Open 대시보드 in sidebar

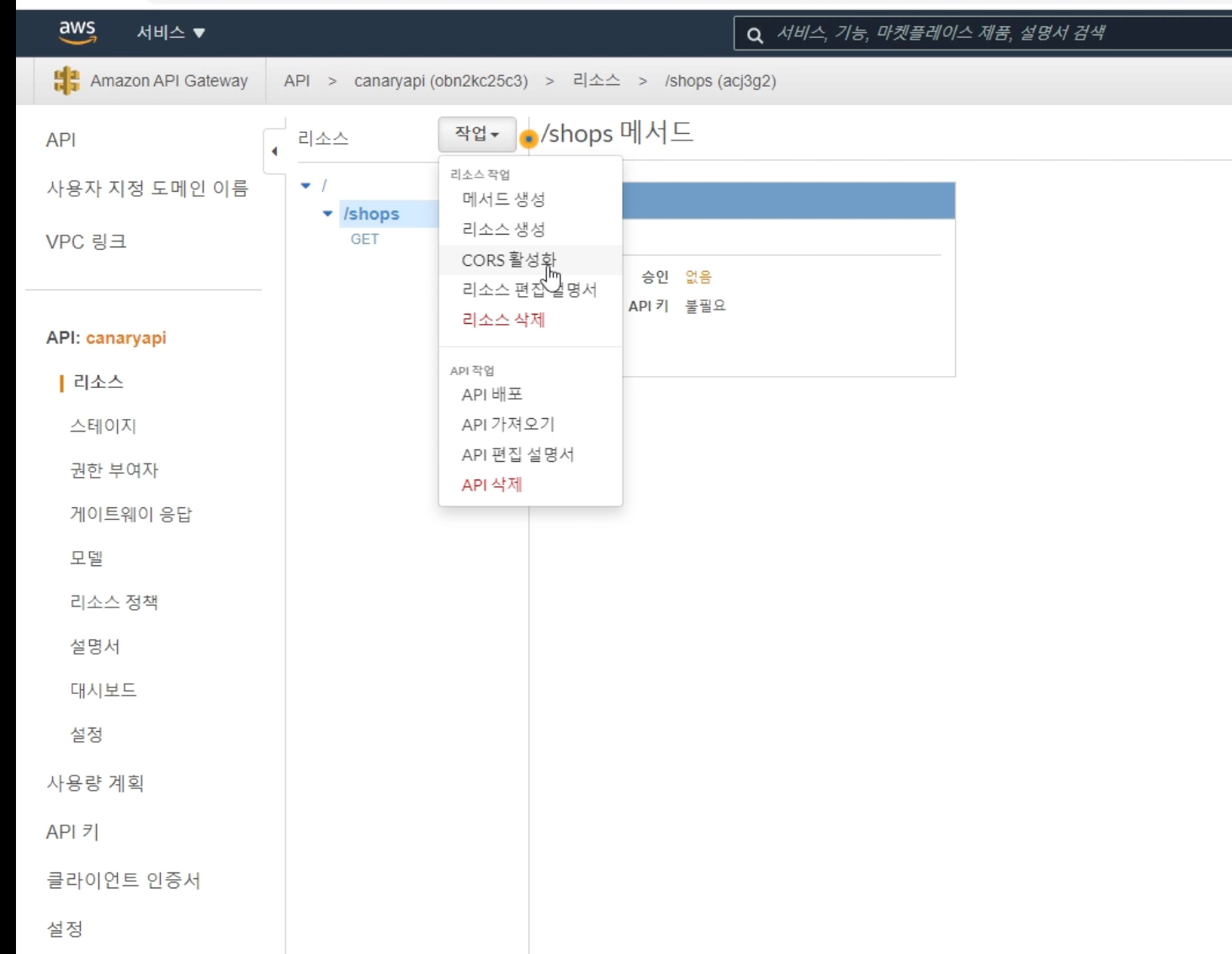click(x=103, y=690)
